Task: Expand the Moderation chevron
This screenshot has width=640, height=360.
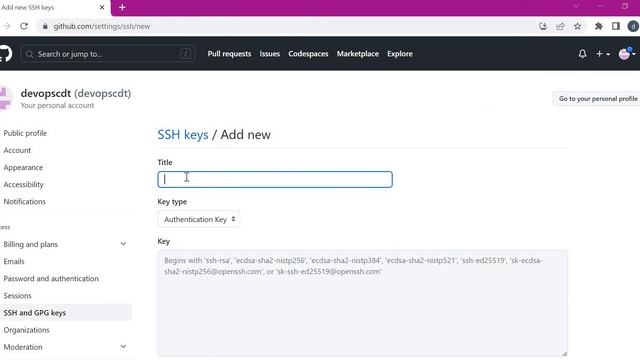Action: click(x=123, y=347)
